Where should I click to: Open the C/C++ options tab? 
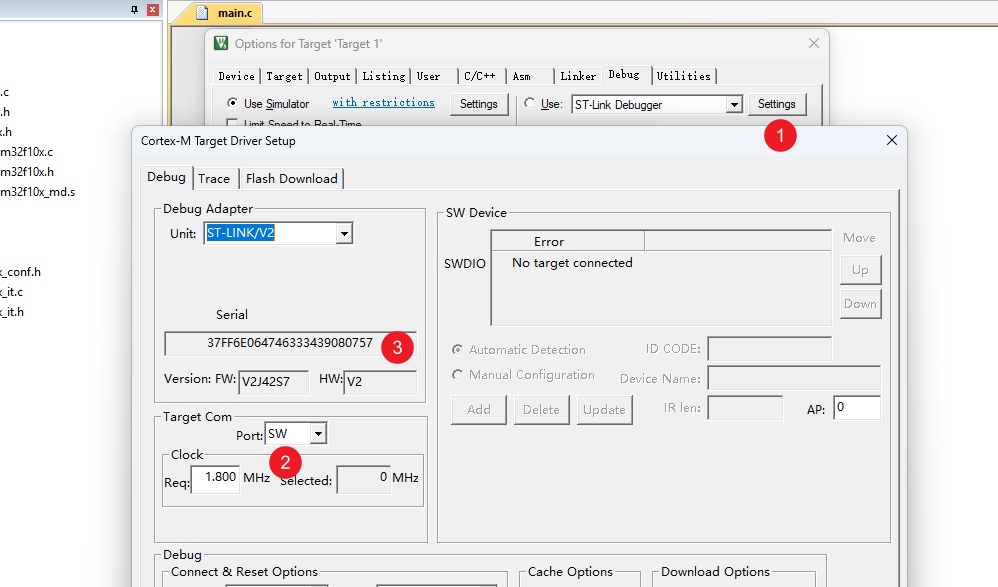click(x=479, y=76)
